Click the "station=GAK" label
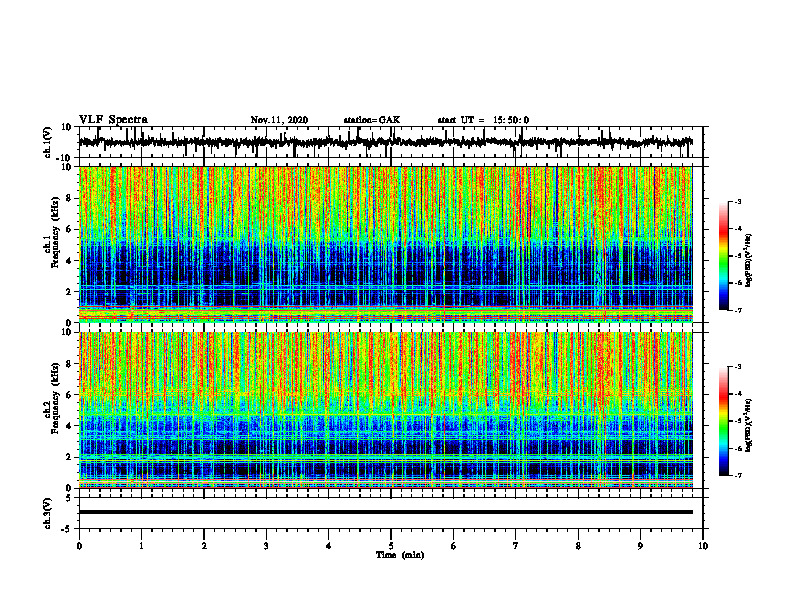792x612 pixels. pos(372,120)
